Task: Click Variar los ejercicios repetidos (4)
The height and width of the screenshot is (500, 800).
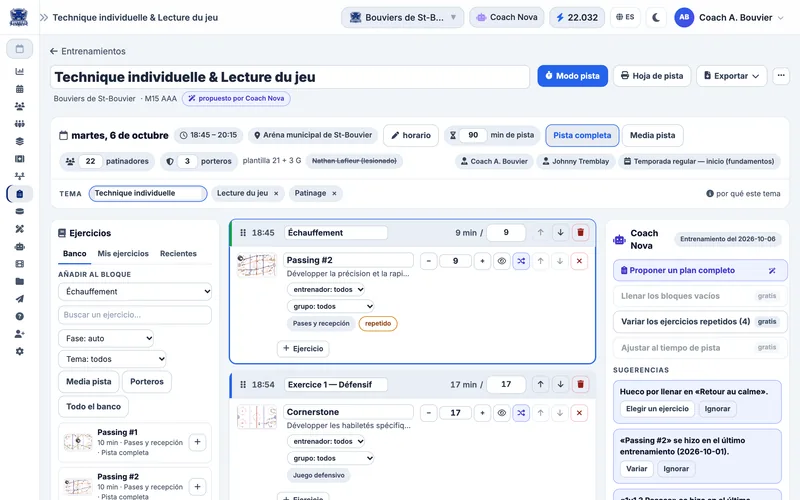Action: [698, 321]
